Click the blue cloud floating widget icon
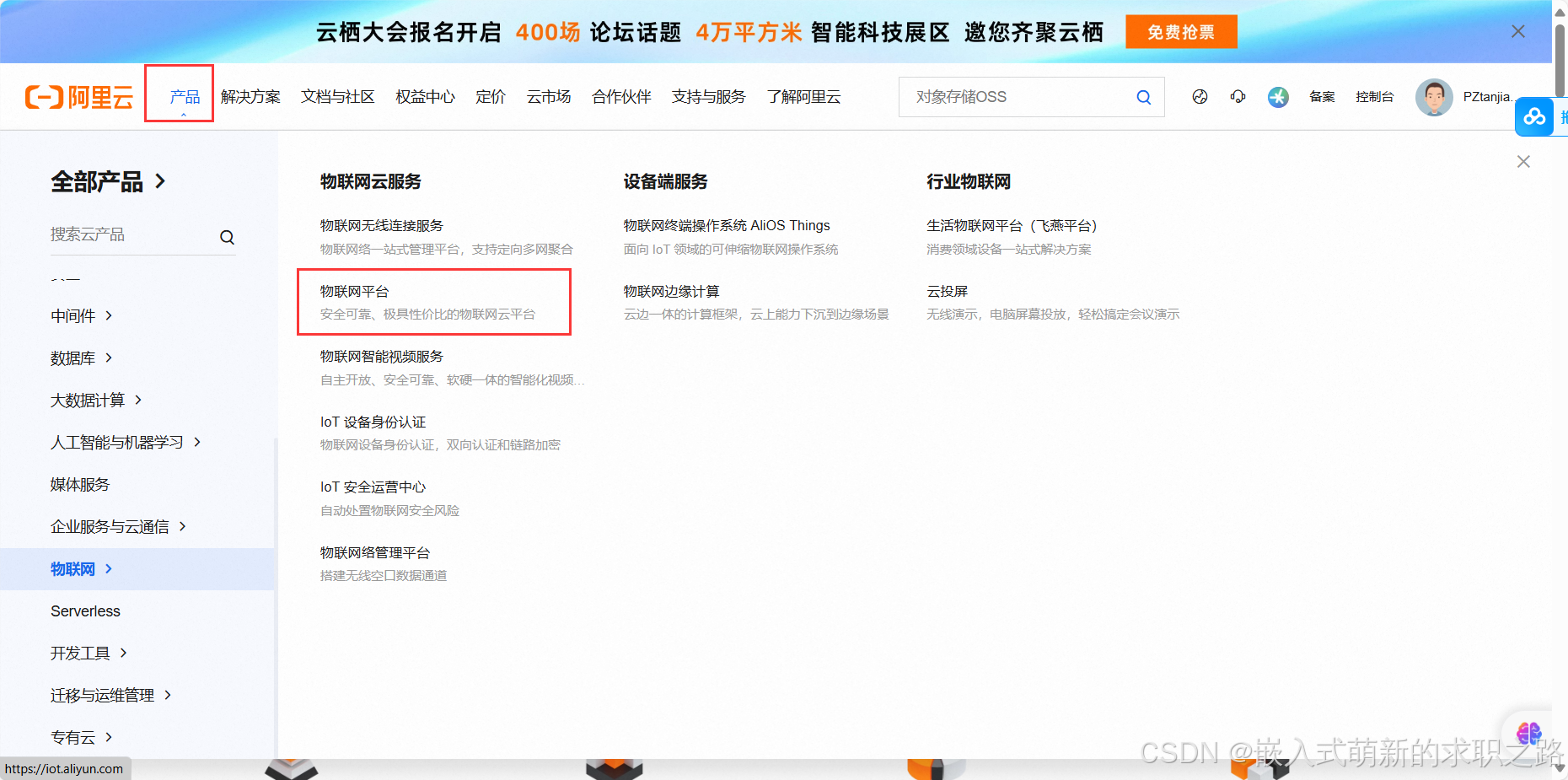Screen dimensions: 1568x780 [1534, 116]
